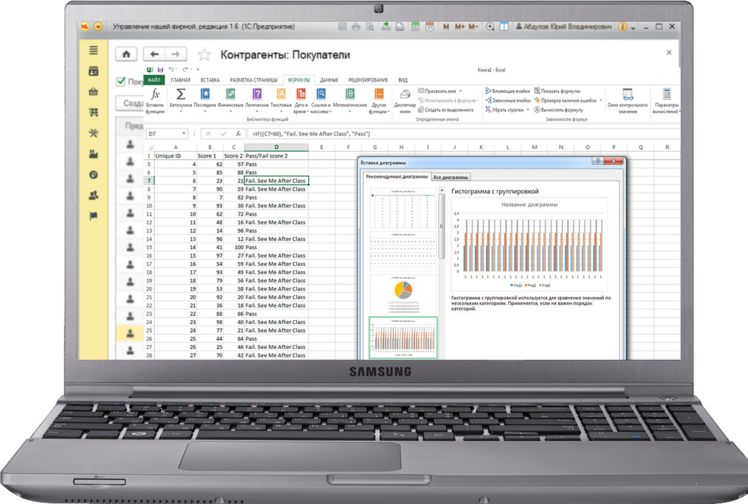Image resolution: width=748 pixels, height=504 pixels.
Task: Switch to the ВСТАВКА ribbon tab
Action: 210,80
